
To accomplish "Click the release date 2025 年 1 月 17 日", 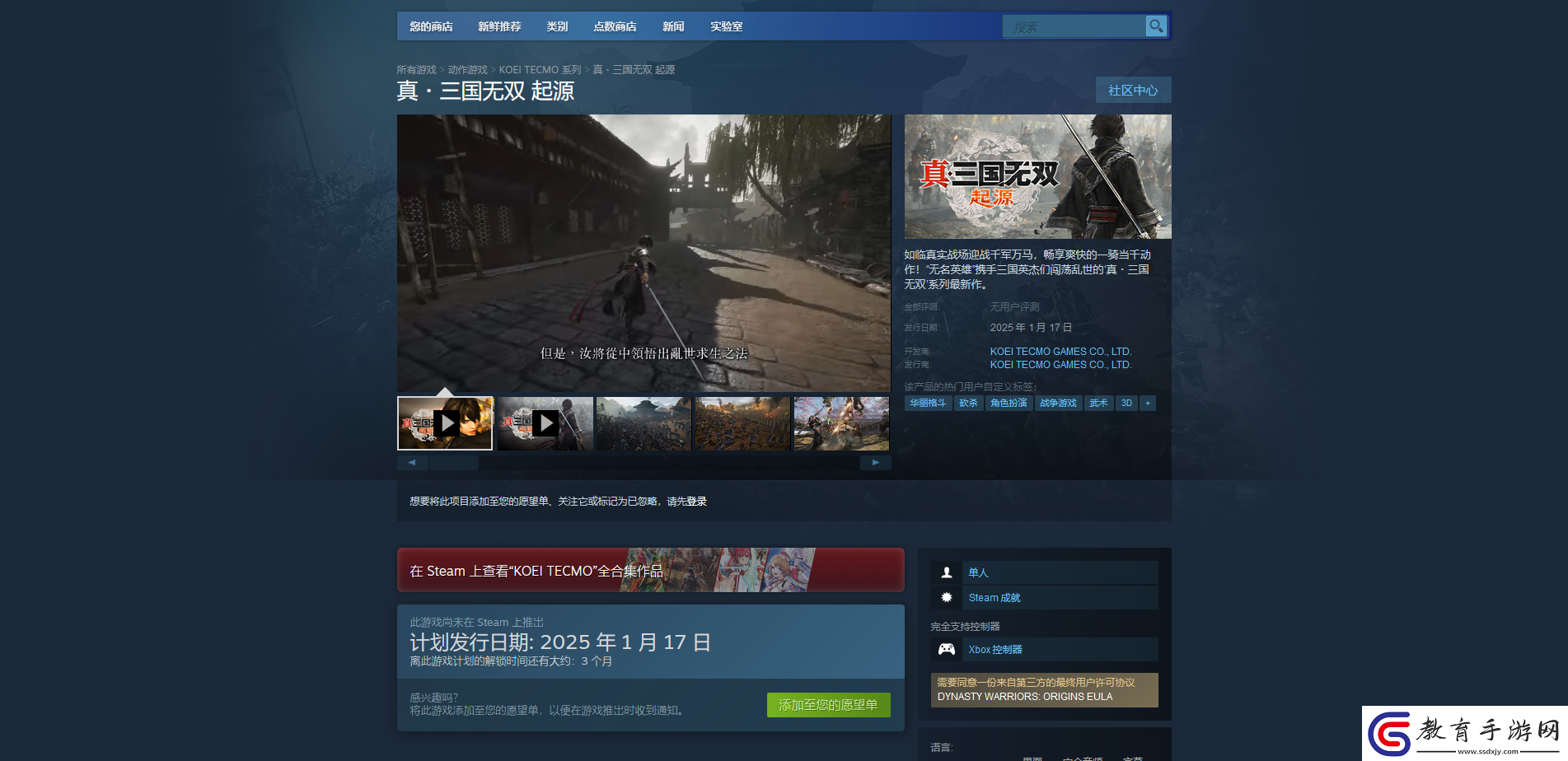I will coord(1031,328).
